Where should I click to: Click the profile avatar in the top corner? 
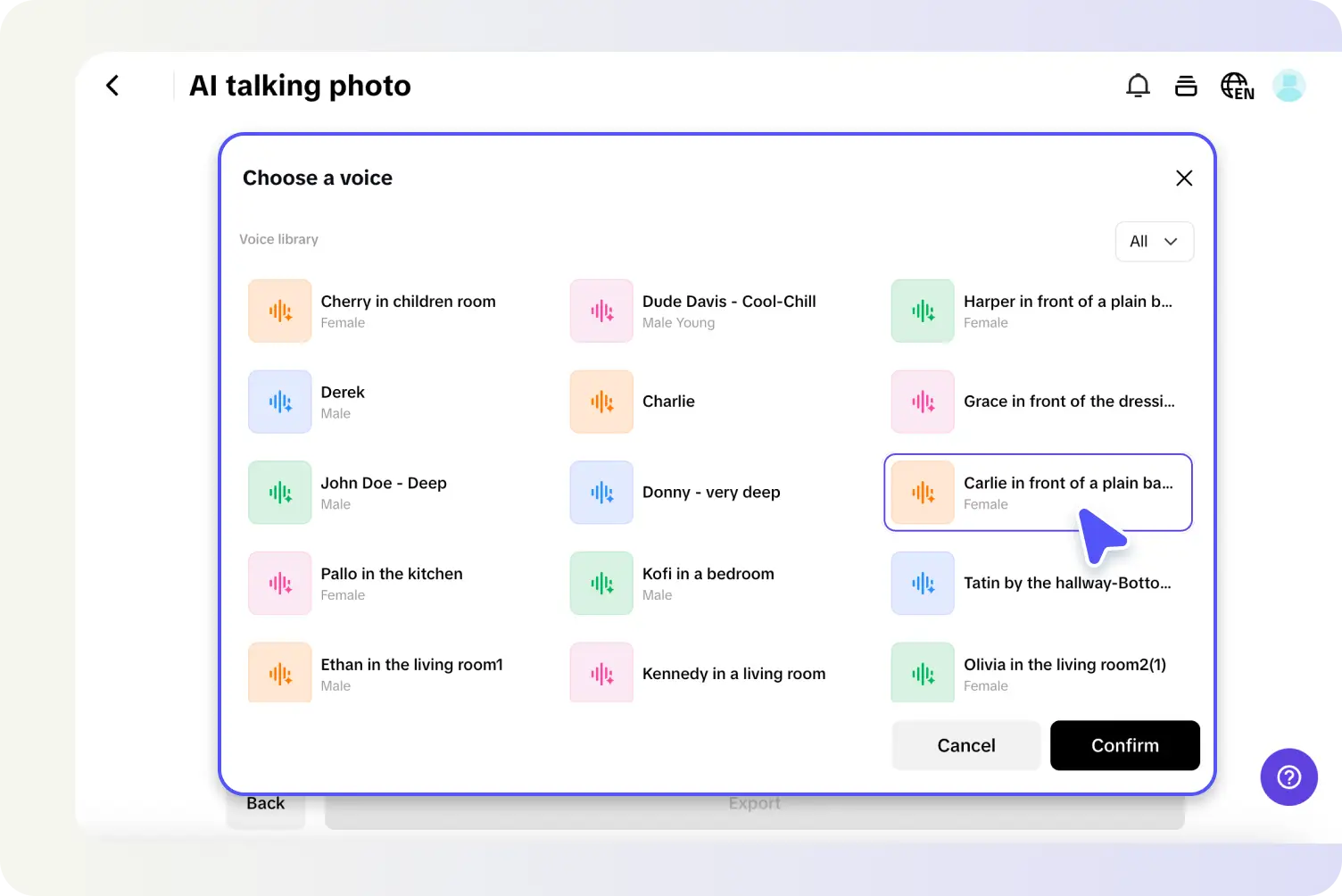pyautogui.click(x=1288, y=85)
